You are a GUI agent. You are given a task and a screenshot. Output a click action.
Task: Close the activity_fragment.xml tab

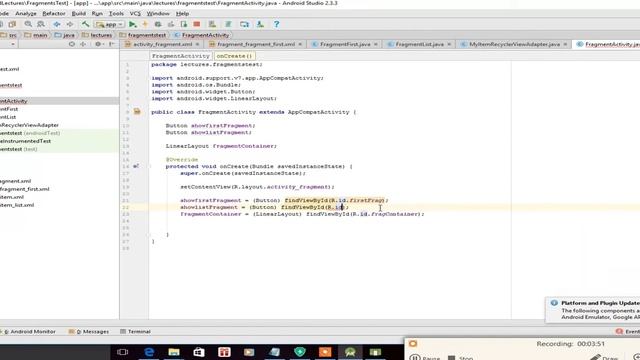(x=198, y=44)
